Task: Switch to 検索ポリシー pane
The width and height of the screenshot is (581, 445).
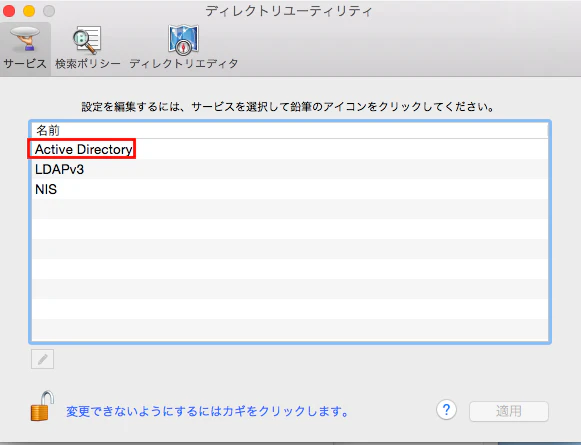Action: tap(88, 48)
